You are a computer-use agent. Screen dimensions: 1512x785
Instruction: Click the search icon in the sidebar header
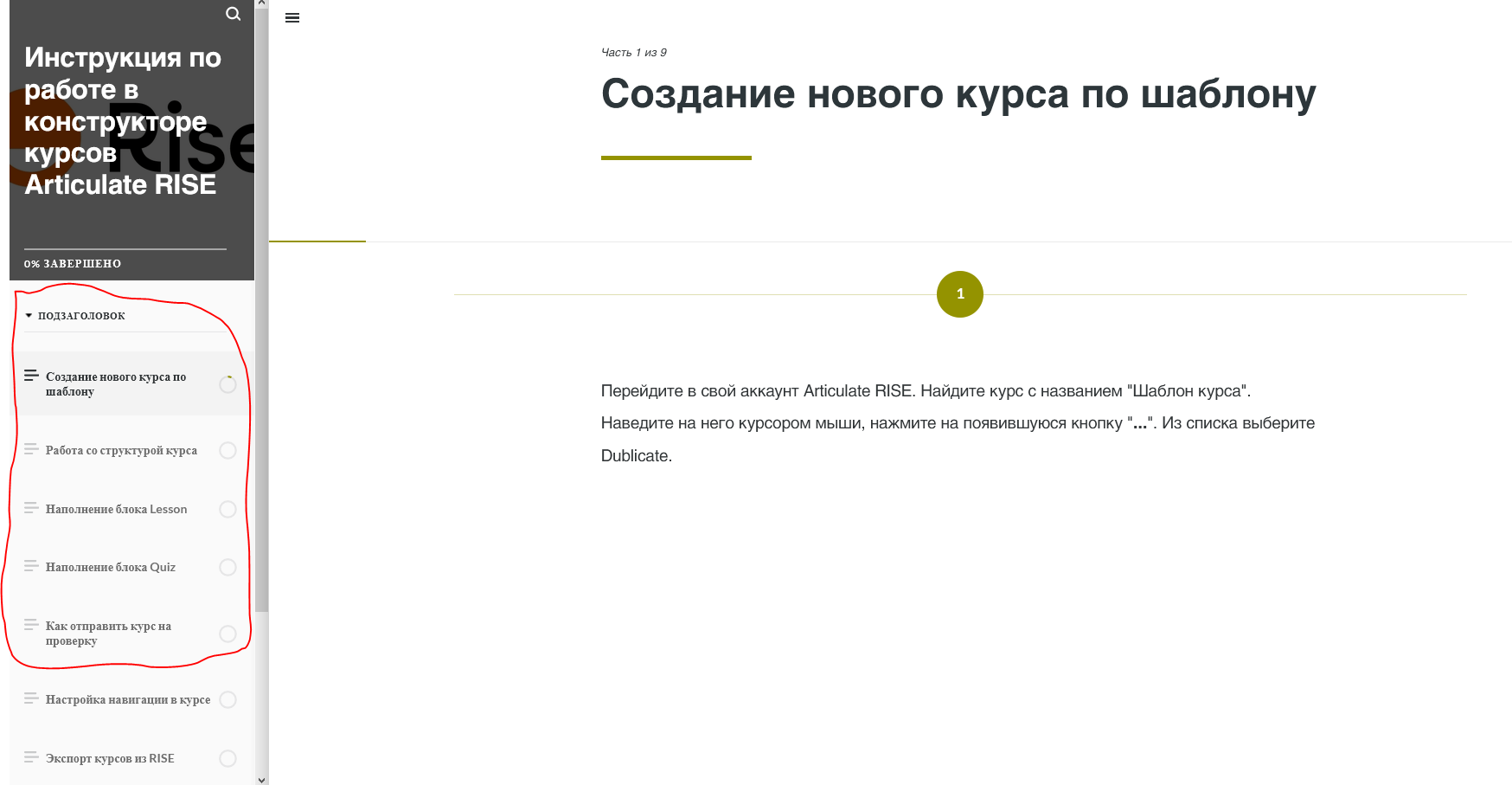[x=233, y=14]
